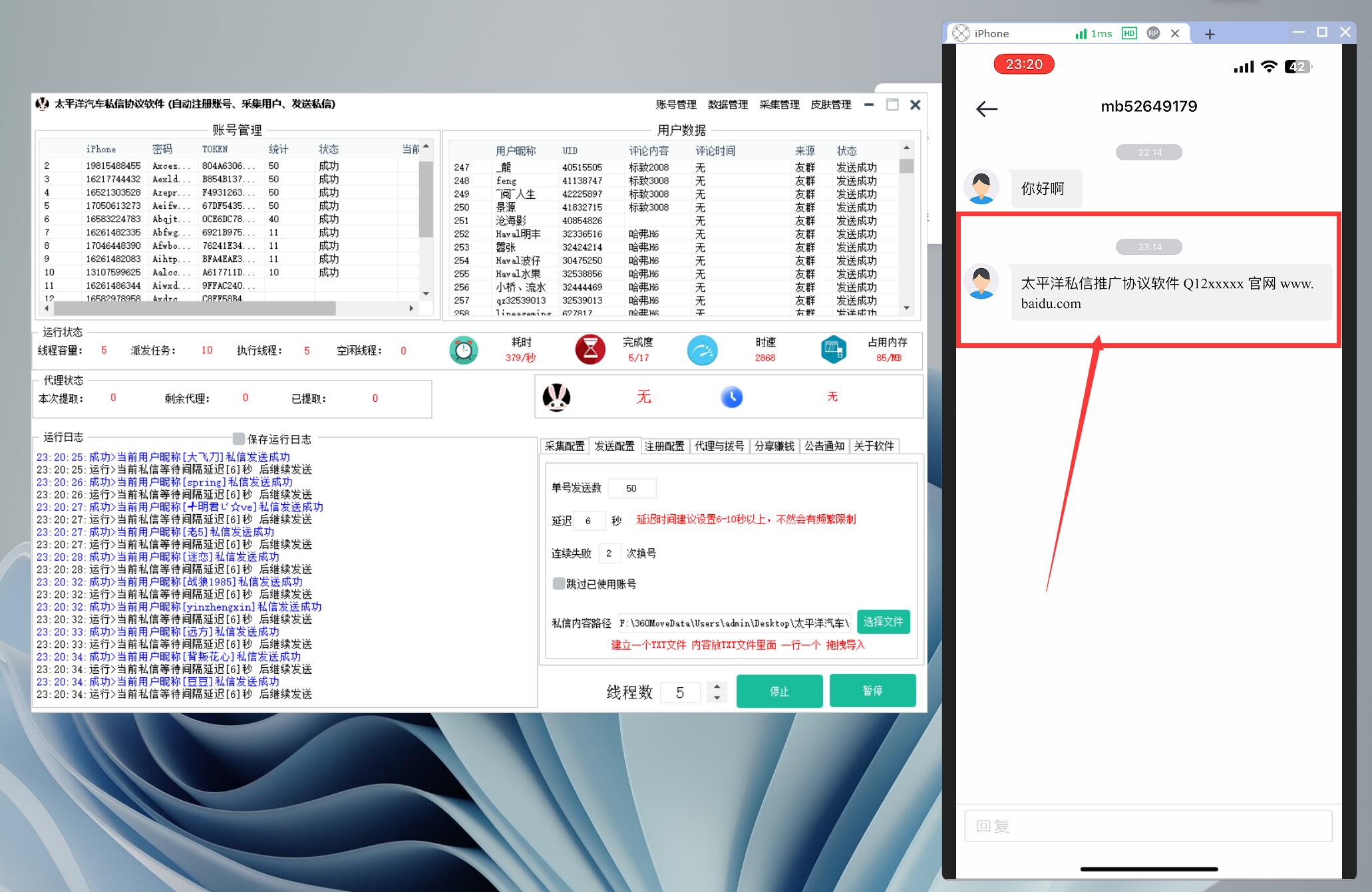Toggle skip already-used accounts checkbox

pos(559,583)
